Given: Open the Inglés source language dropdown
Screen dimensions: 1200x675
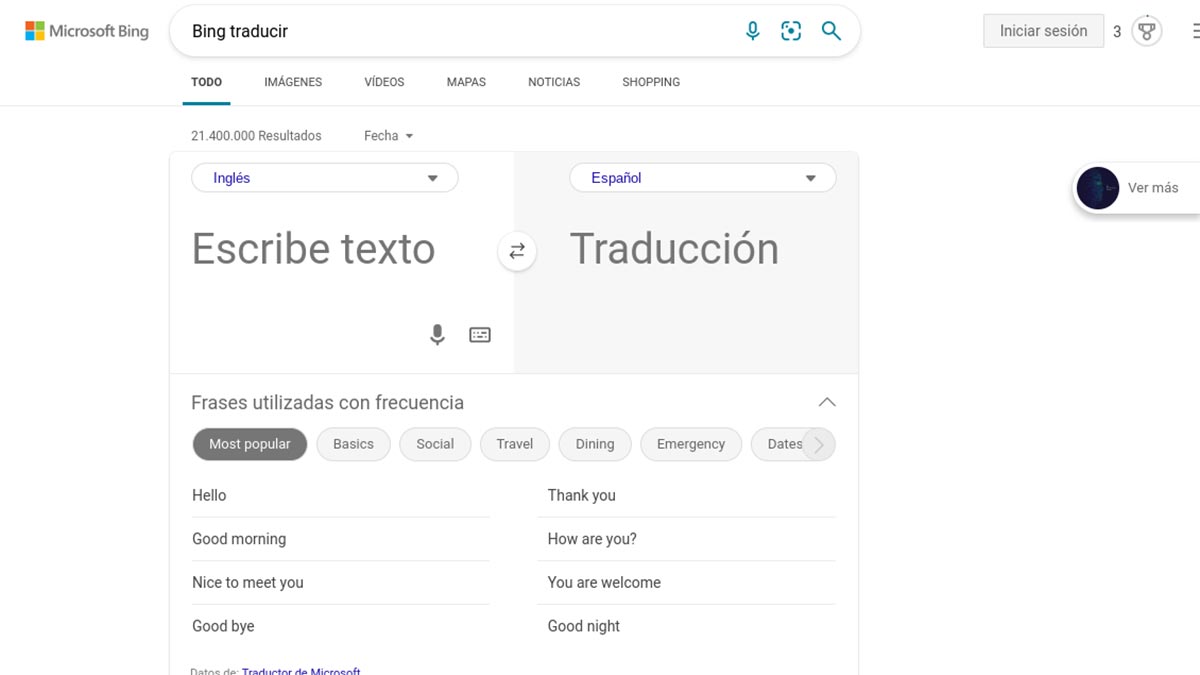Looking at the screenshot, I should (324, 177).
